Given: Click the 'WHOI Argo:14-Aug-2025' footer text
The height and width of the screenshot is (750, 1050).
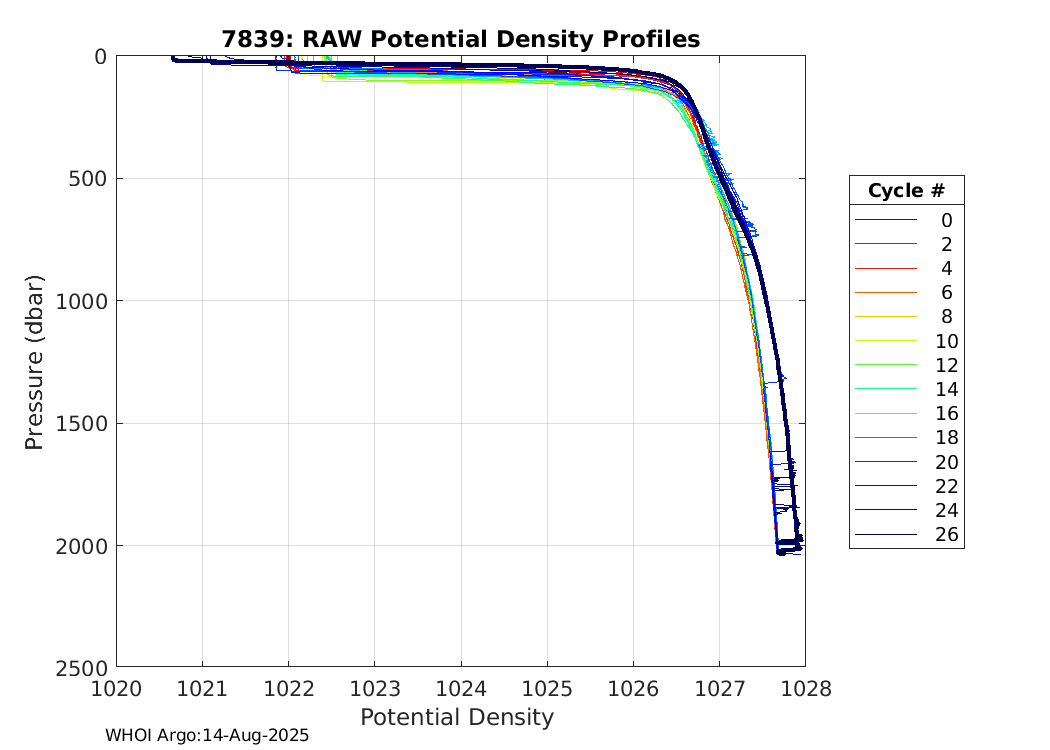Looking at the screenshot, I should pos(207,736).
